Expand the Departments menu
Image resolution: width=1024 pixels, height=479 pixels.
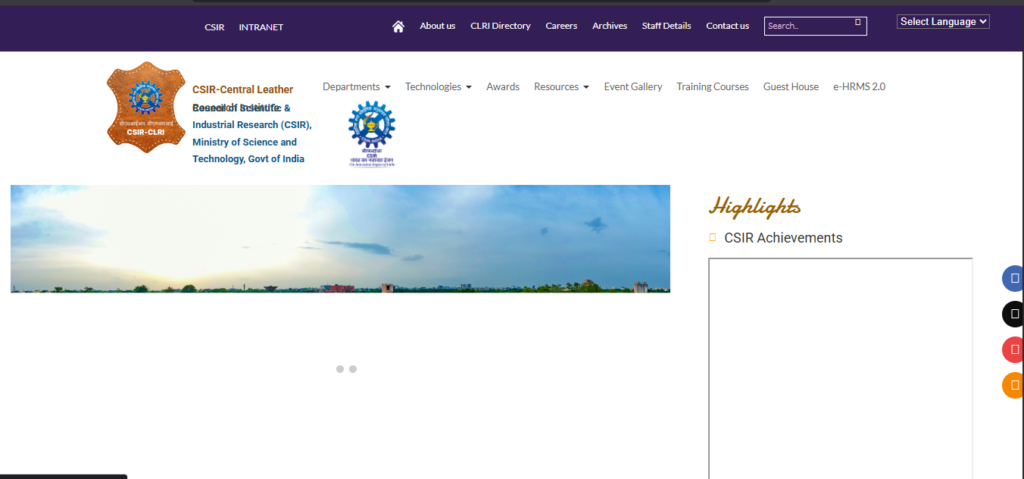[x=357, y=86]
